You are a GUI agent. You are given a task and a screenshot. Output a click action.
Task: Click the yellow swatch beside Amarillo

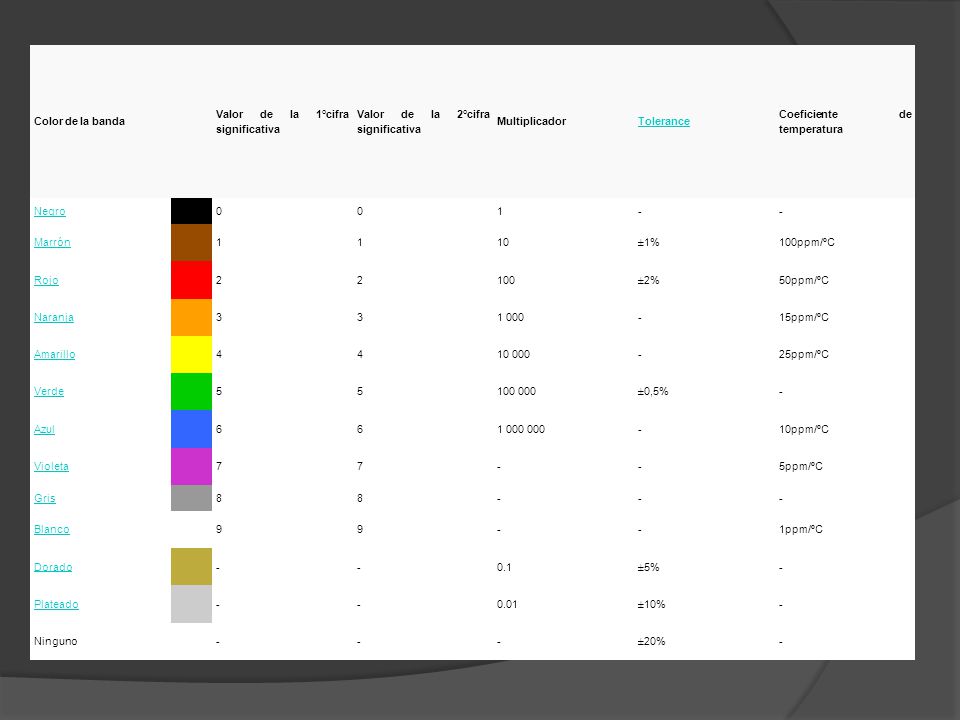[x=192, y=354]
